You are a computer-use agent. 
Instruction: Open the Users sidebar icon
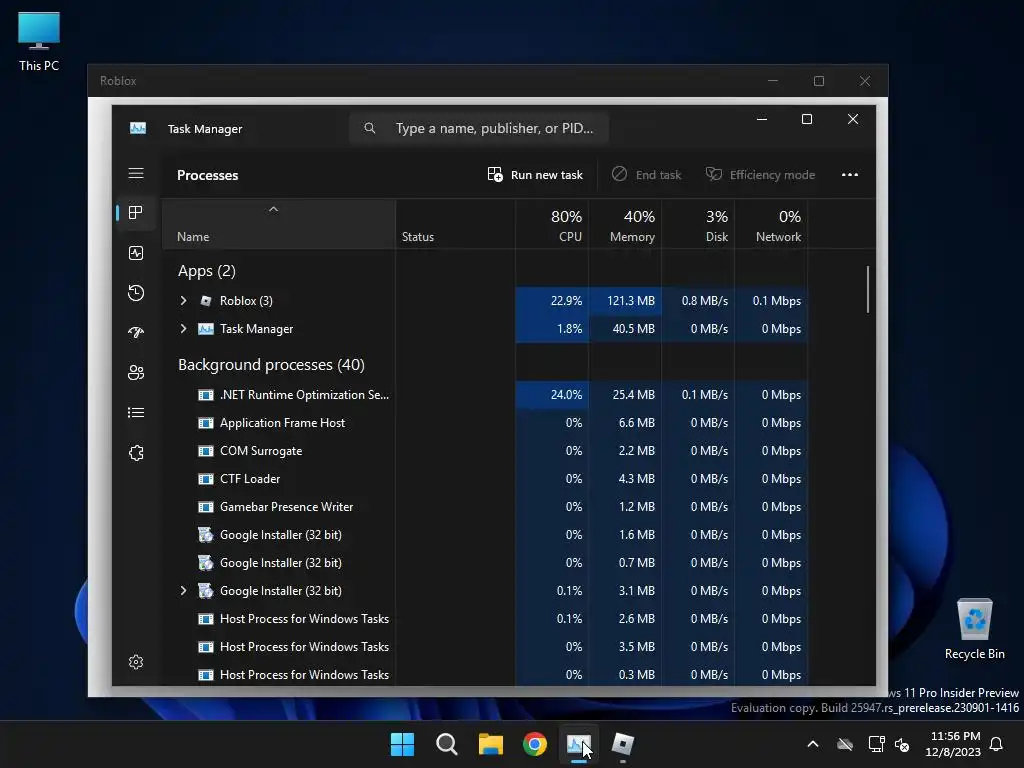(136, 372)
